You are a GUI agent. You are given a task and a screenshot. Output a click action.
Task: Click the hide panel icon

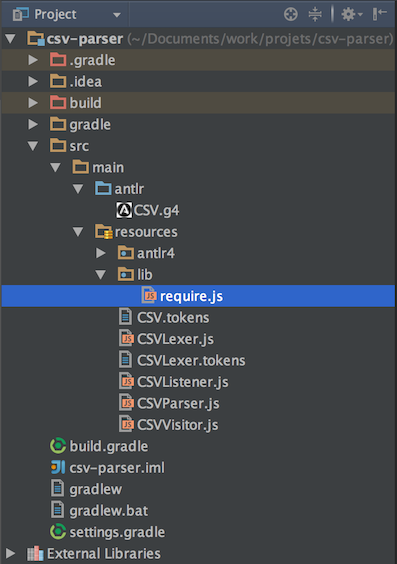[x=379, y=14]
